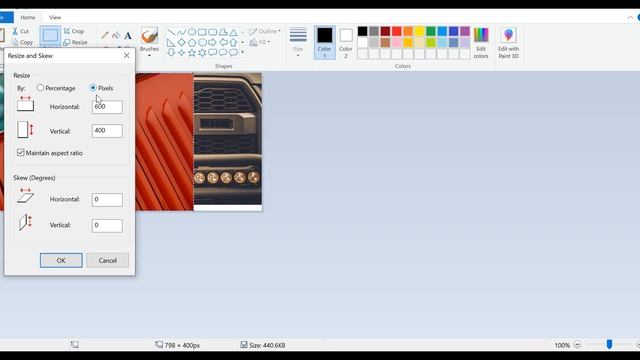Click OK in Resize and Skew

[x=61, y=260]
